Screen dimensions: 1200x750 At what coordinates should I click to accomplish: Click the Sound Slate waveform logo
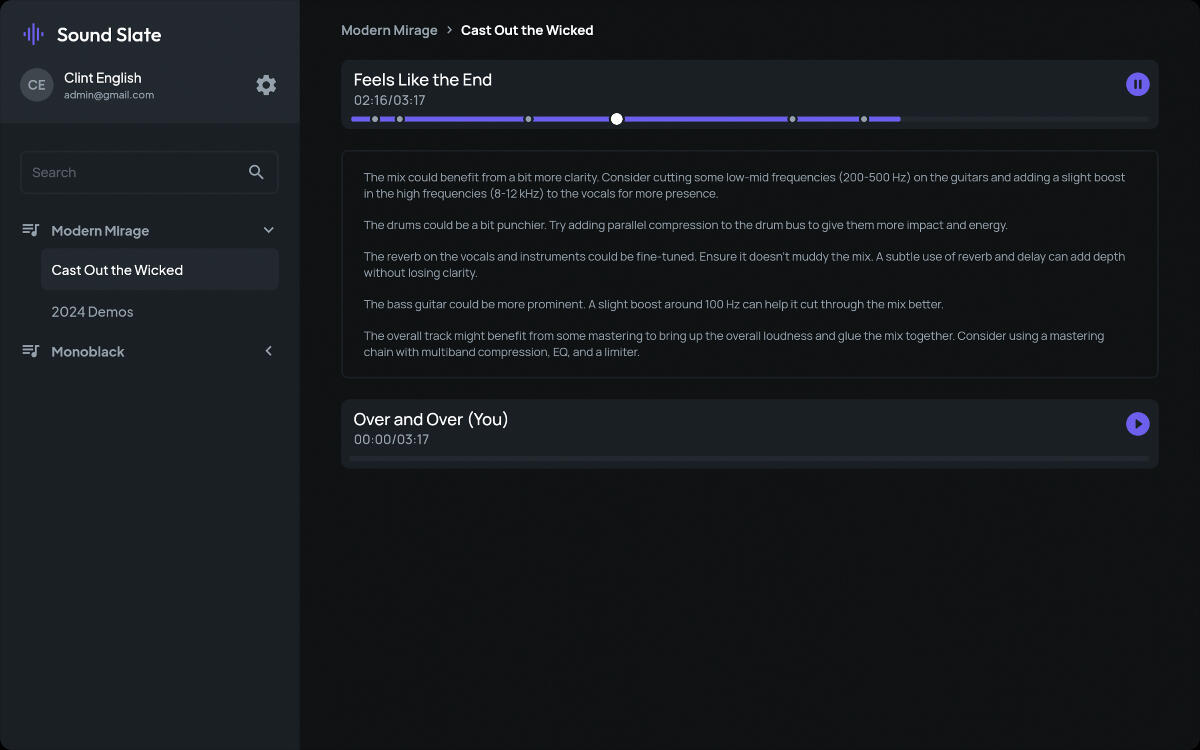coord(33,35)
